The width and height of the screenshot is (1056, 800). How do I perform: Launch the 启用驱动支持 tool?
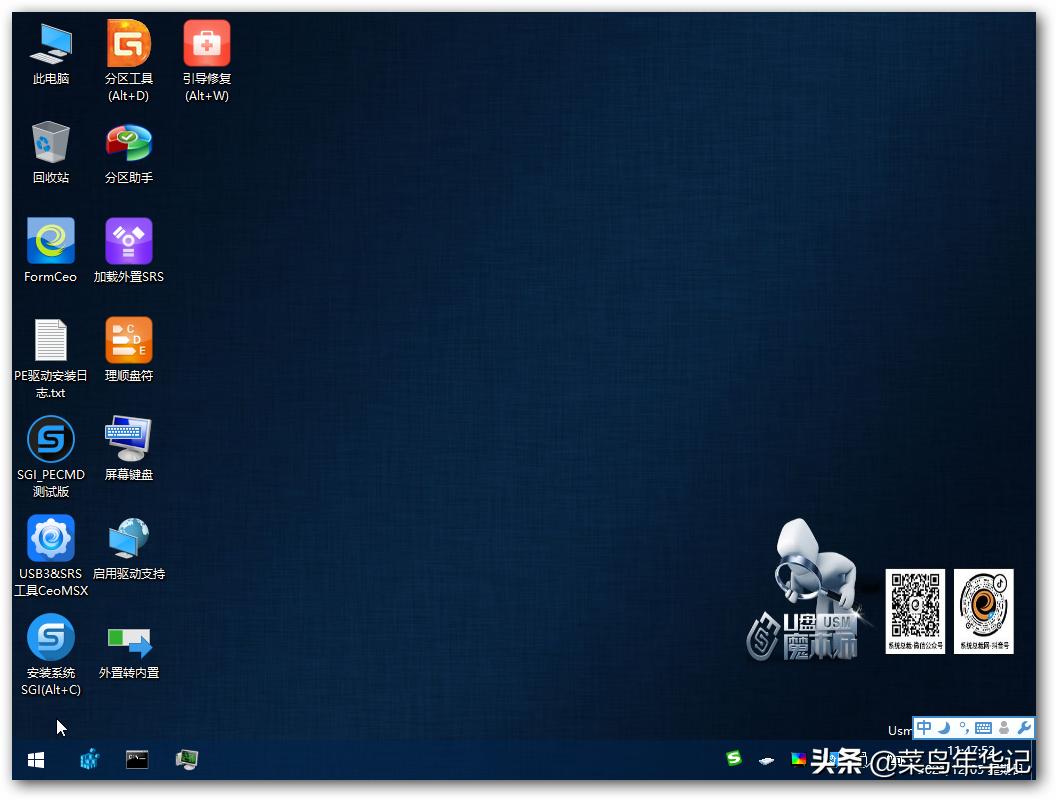pos(128,538)
